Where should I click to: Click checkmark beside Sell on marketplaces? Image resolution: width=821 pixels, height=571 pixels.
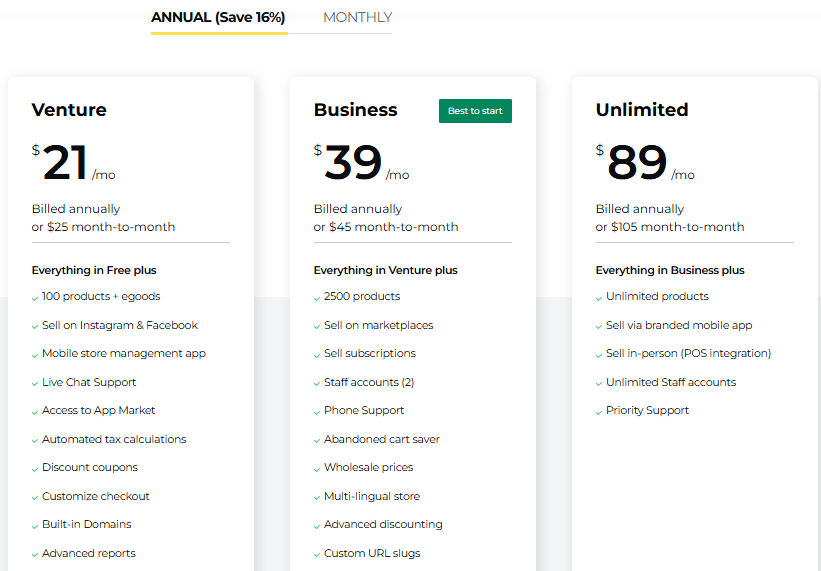point(317,327)
